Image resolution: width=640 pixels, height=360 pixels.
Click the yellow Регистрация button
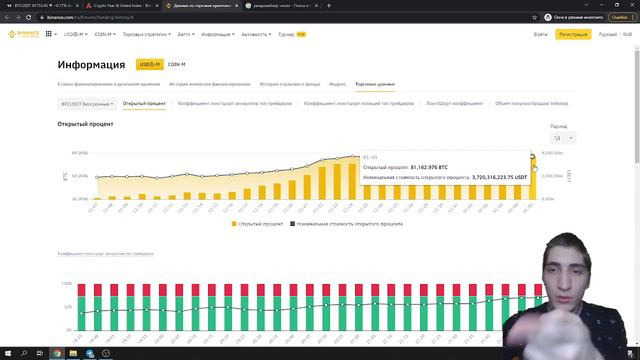click(573, 34)
